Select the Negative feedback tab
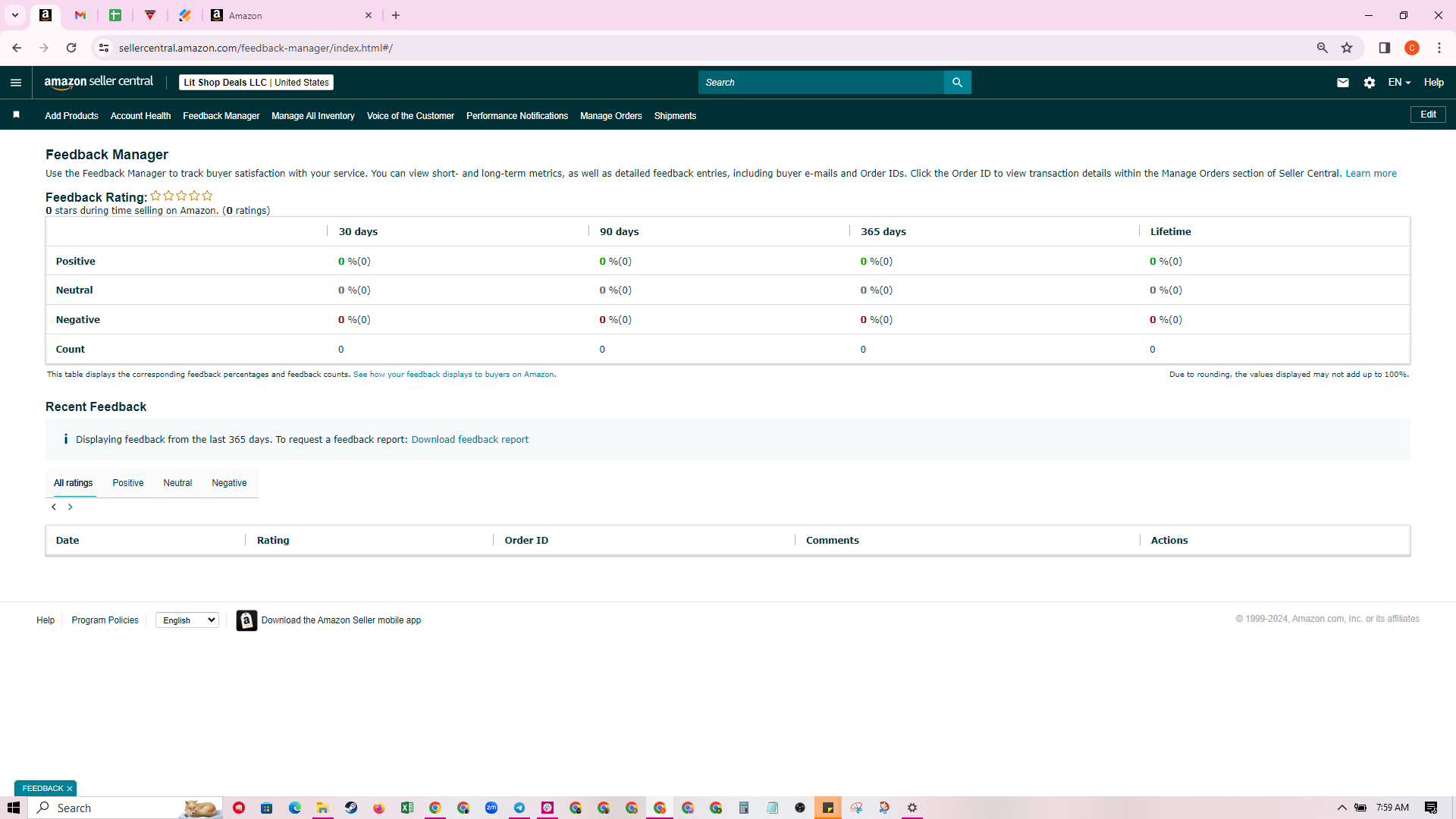 click(x=229, y=483)
